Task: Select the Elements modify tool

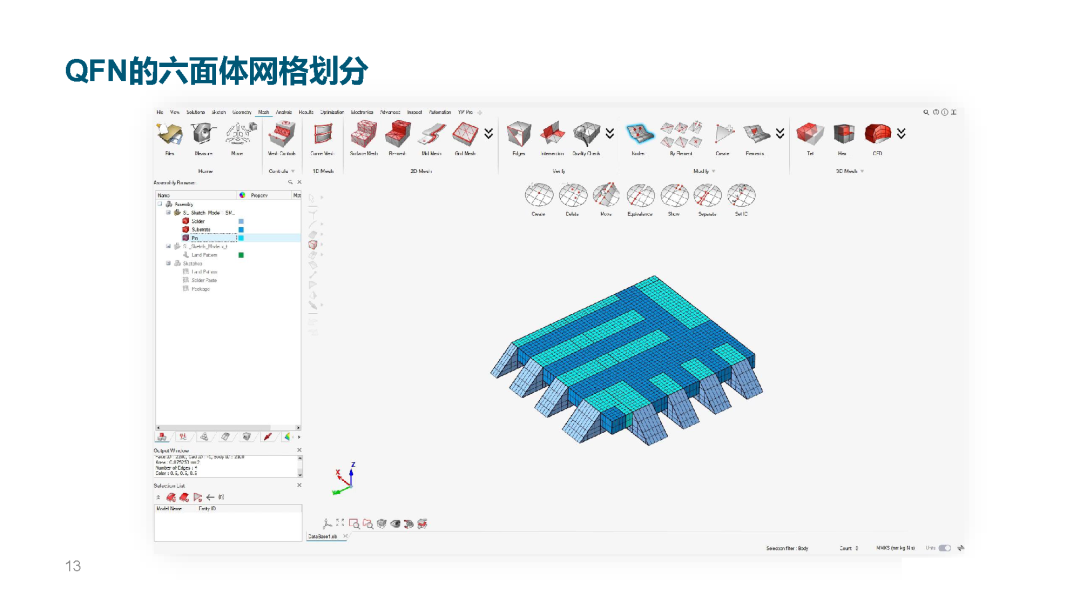Action: tap(755, 138)
